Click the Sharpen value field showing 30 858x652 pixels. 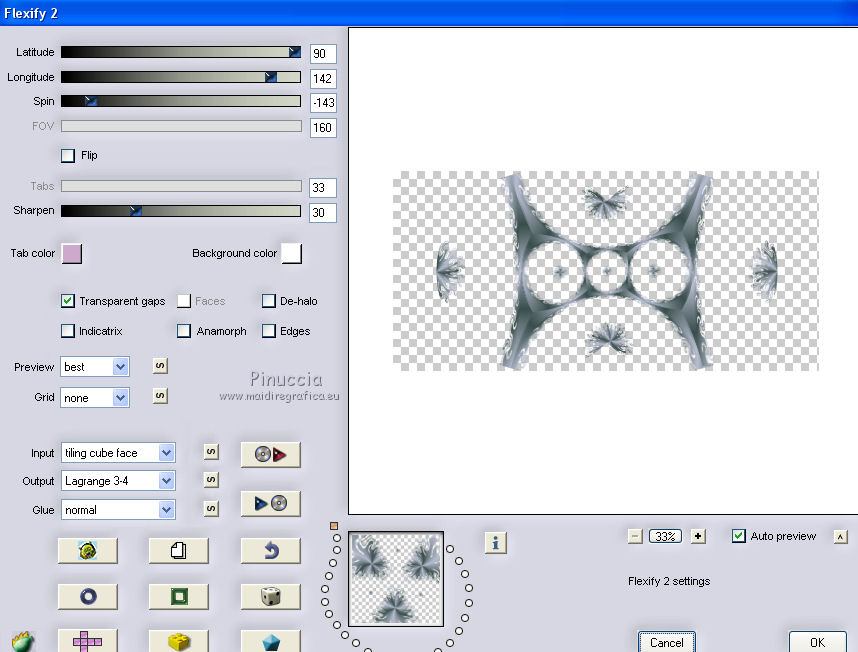tap(323, 213)
